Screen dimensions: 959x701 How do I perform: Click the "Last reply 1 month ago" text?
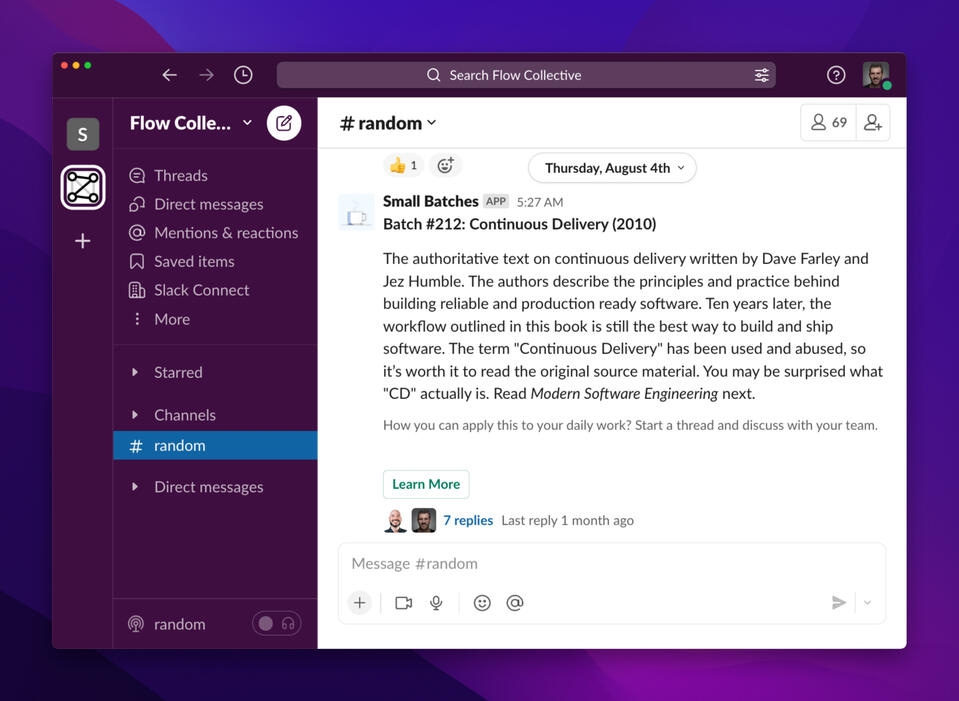coord(568,521)
